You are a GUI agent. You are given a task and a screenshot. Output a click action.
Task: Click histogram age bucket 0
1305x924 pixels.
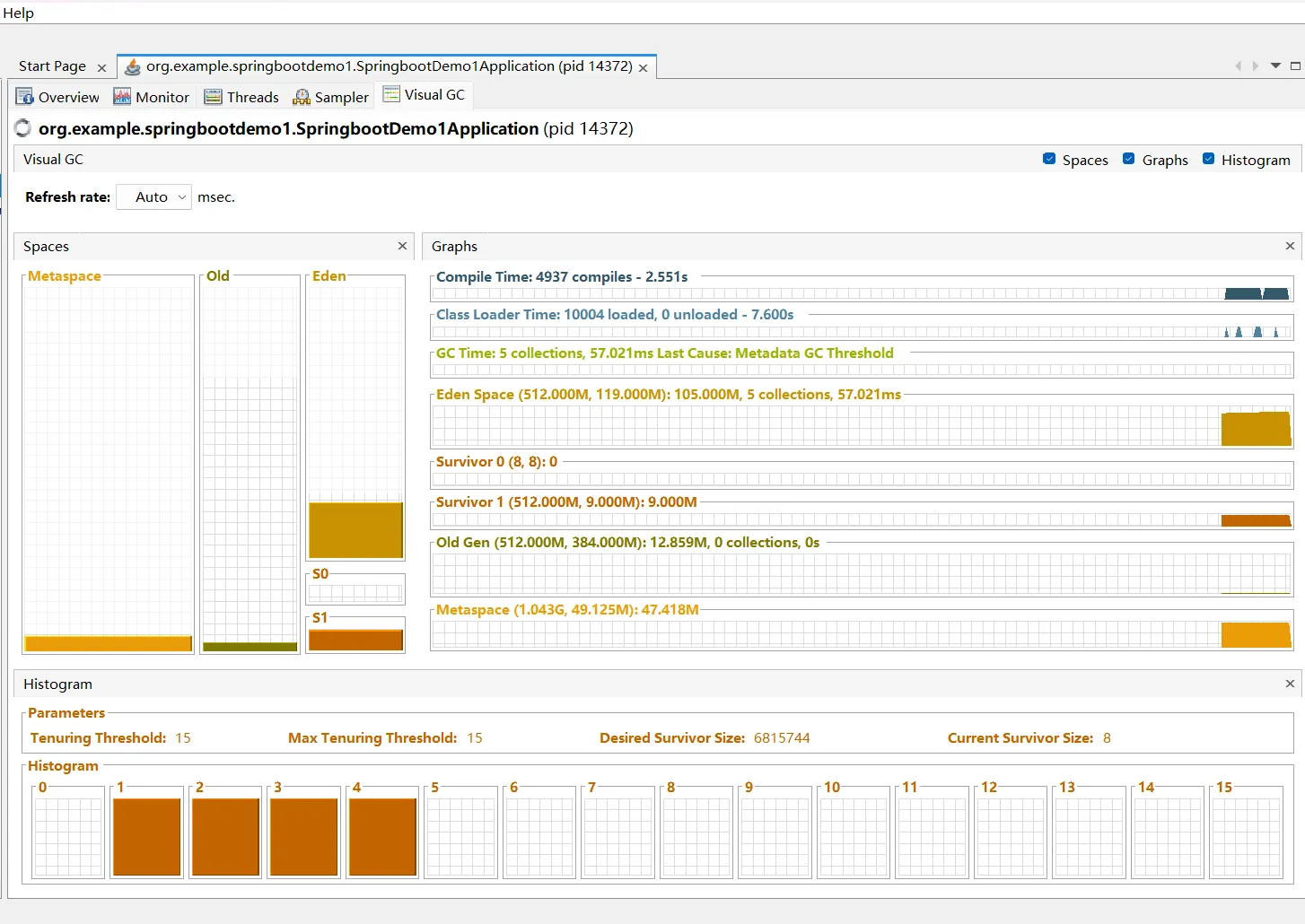pos(68,836)
